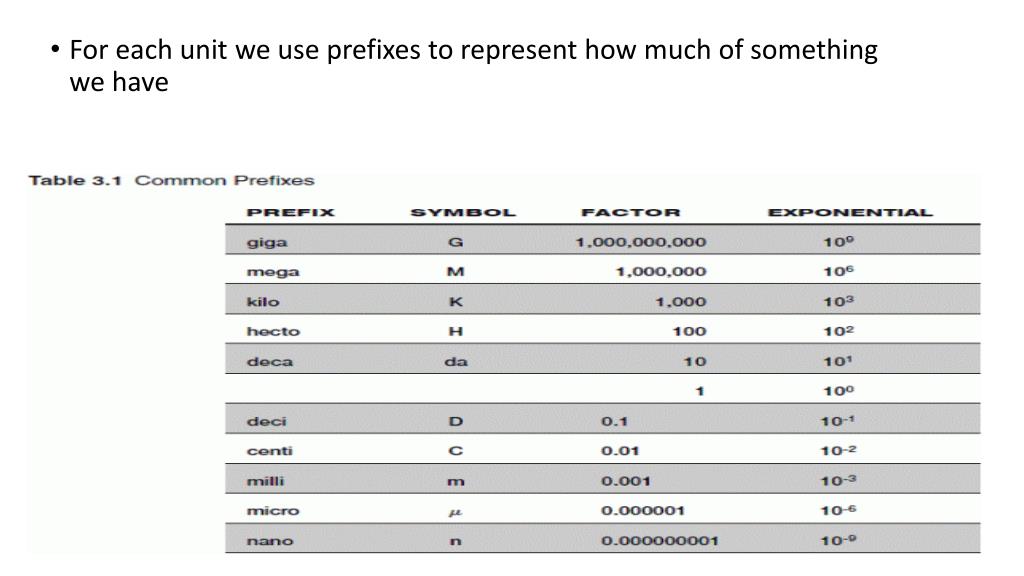Click the kilo prefix cell
The width and height of the screenshot is (1024, 576).
[263, 302]
